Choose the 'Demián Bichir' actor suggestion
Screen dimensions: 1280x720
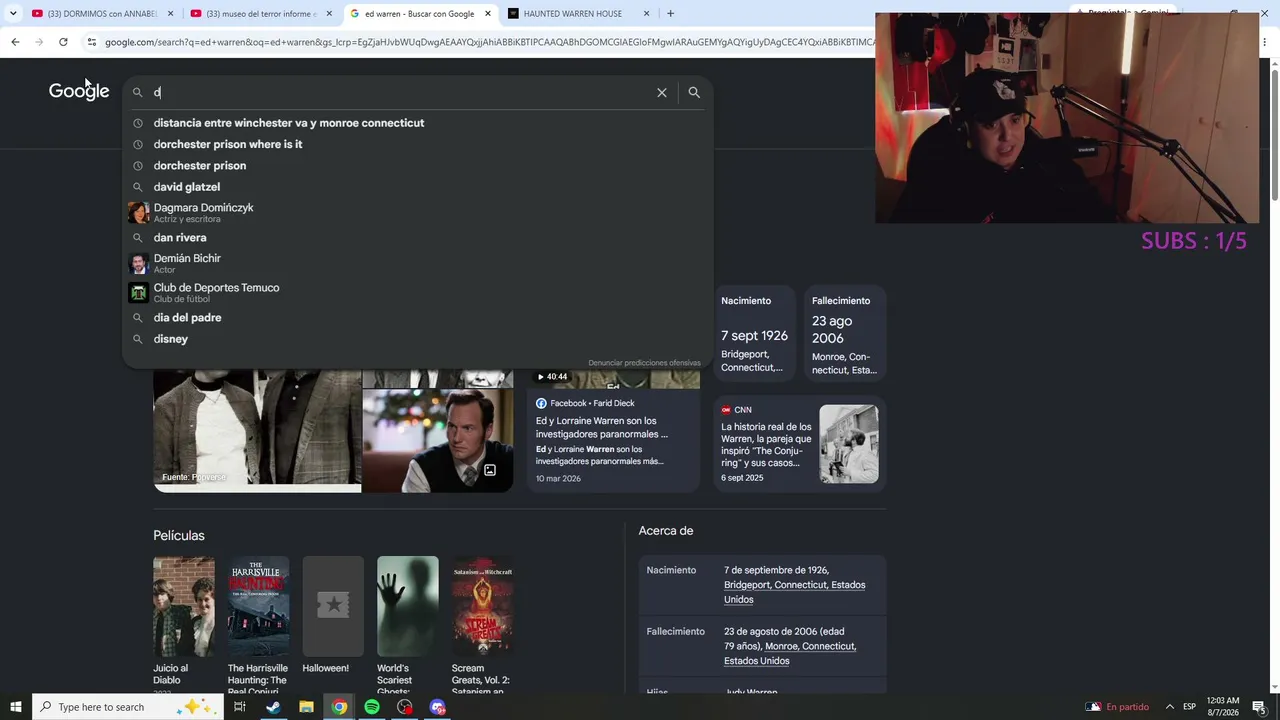pyautogui.click(x=417, y=263)
